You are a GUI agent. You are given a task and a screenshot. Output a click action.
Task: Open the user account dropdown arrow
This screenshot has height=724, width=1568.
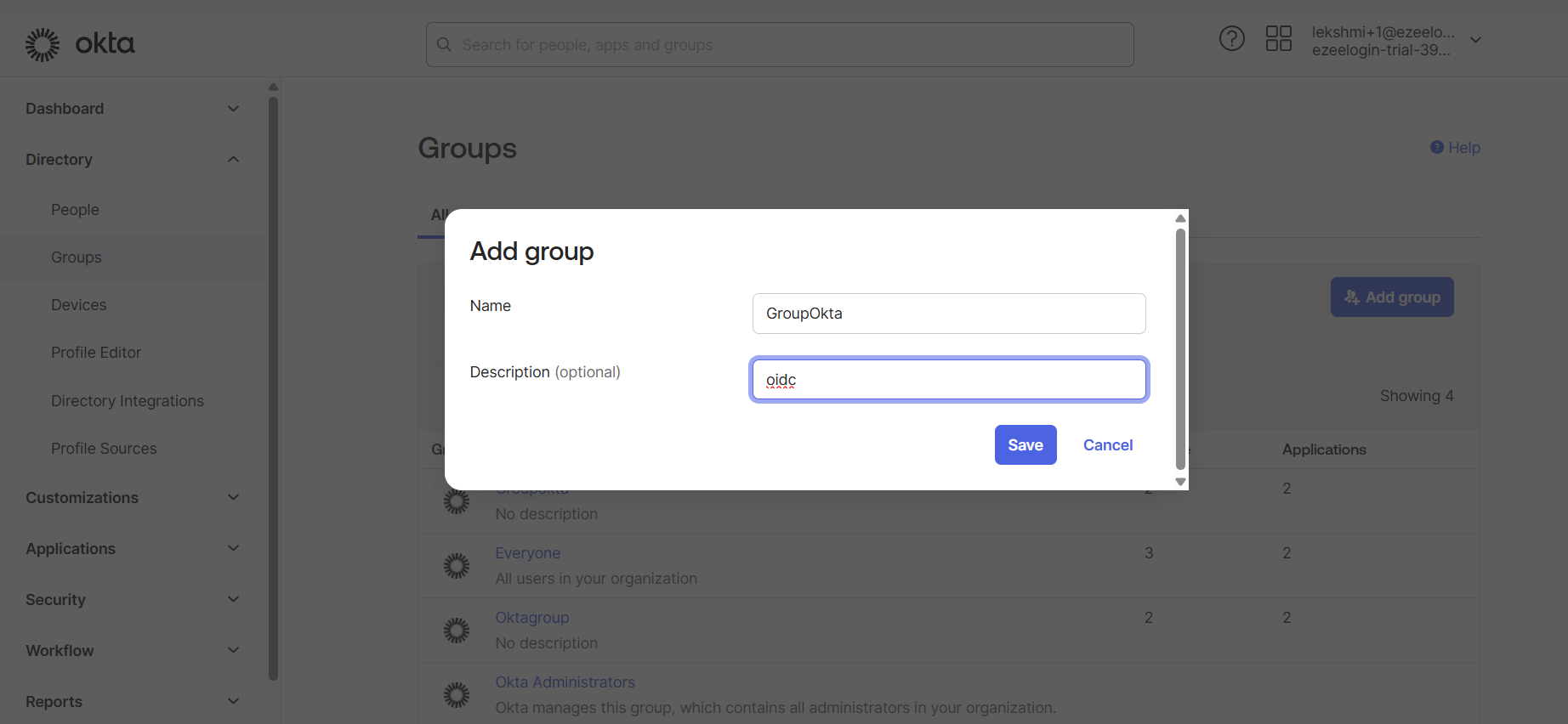click(x=1475, y=40)
